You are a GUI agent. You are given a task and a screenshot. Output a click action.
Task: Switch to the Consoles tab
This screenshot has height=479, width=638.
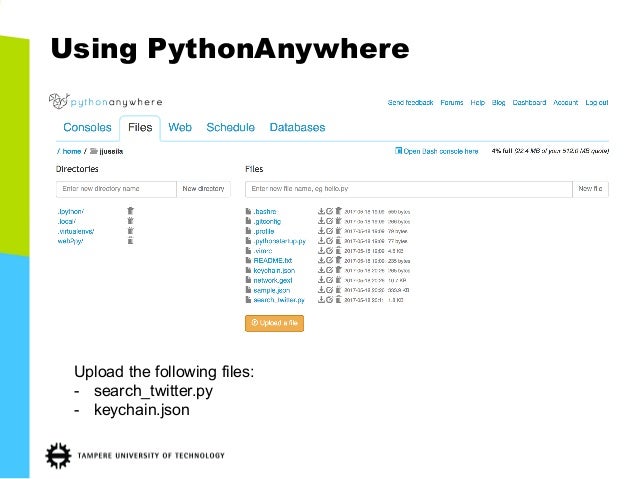tap(87, 127)
